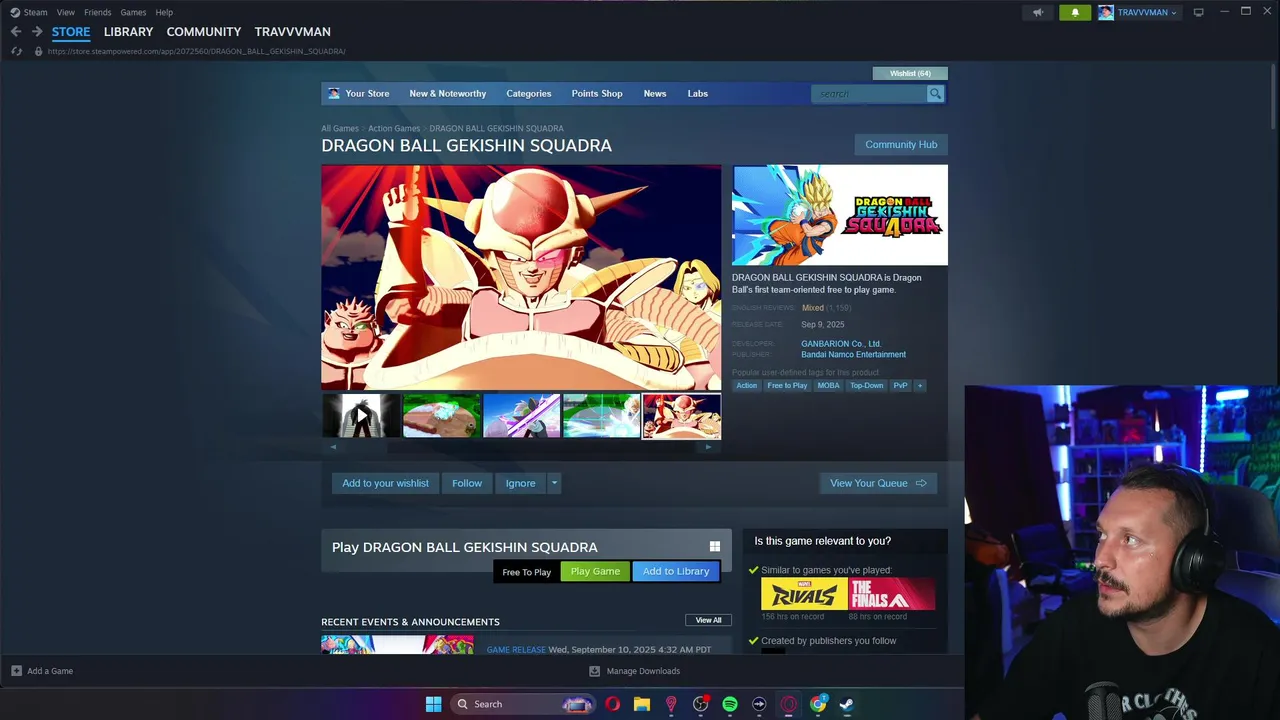Click the Action tag
The height and width of the screenshot is (720, 1280).
click(747, 386)
